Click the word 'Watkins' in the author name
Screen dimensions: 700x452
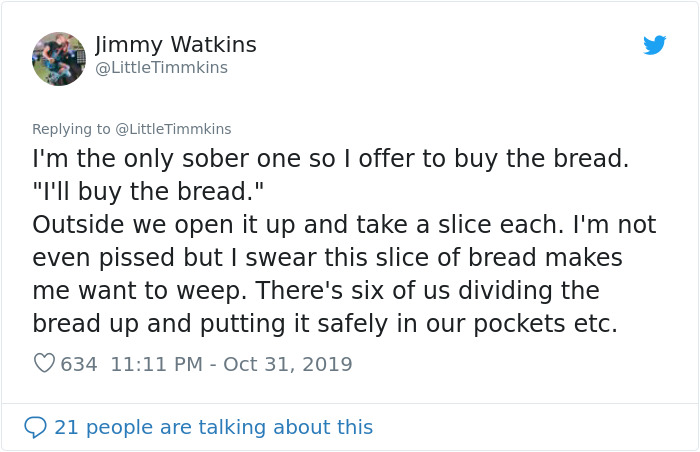(x=214, y=45)
